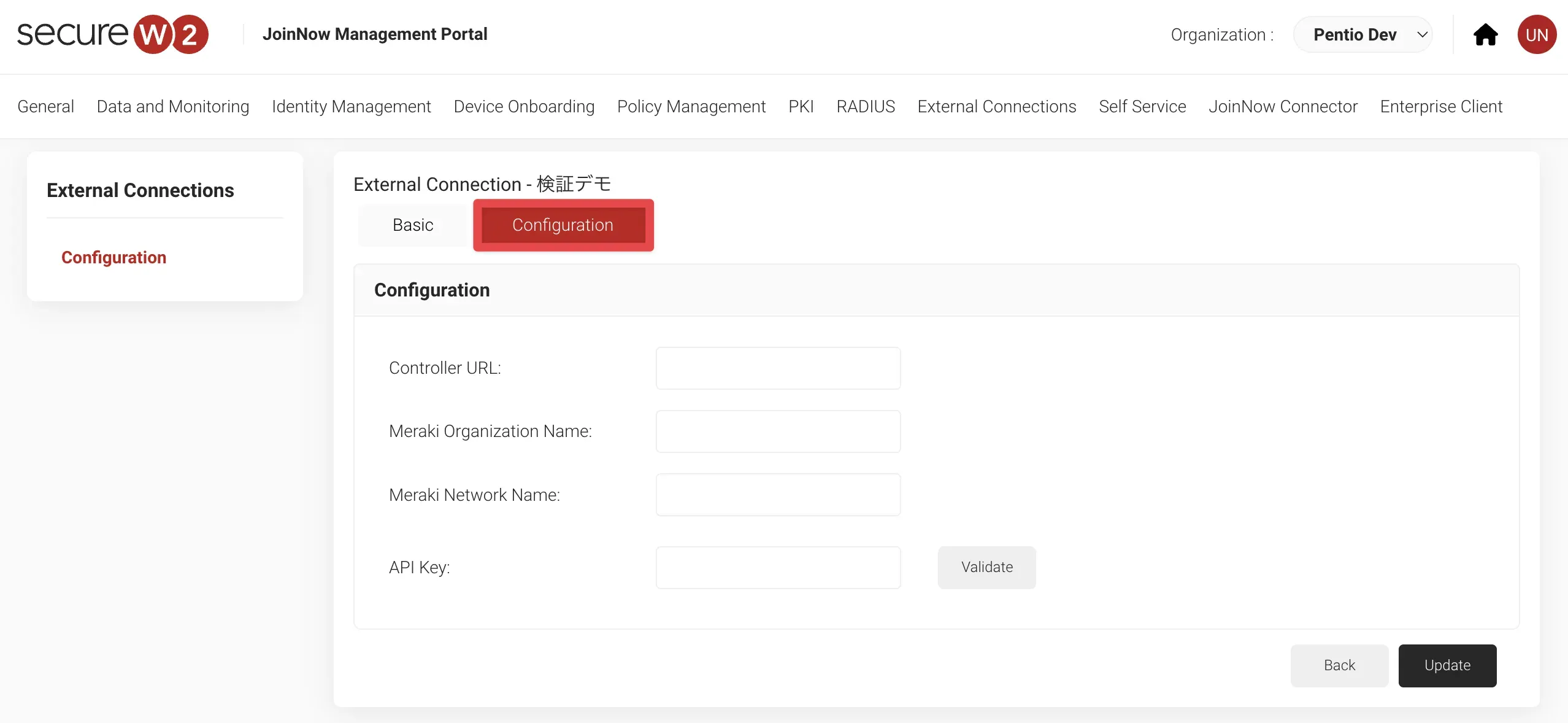Switch to the Basic tab

click(413, 225)
